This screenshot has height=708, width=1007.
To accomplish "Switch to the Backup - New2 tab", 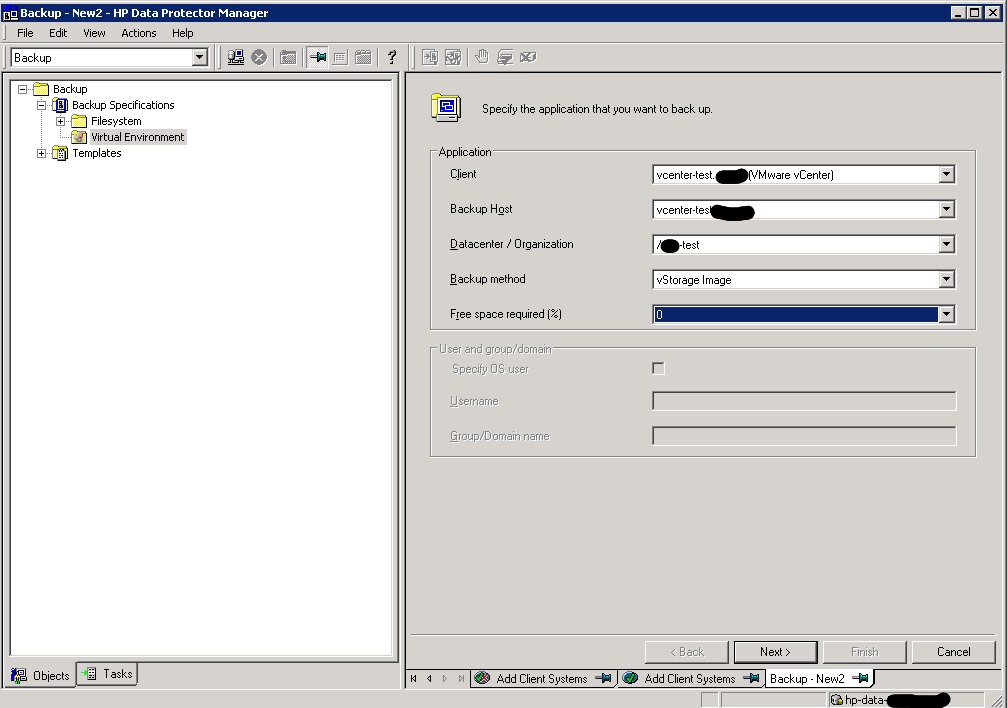I will pyautogui.click(x=819, y=678).
